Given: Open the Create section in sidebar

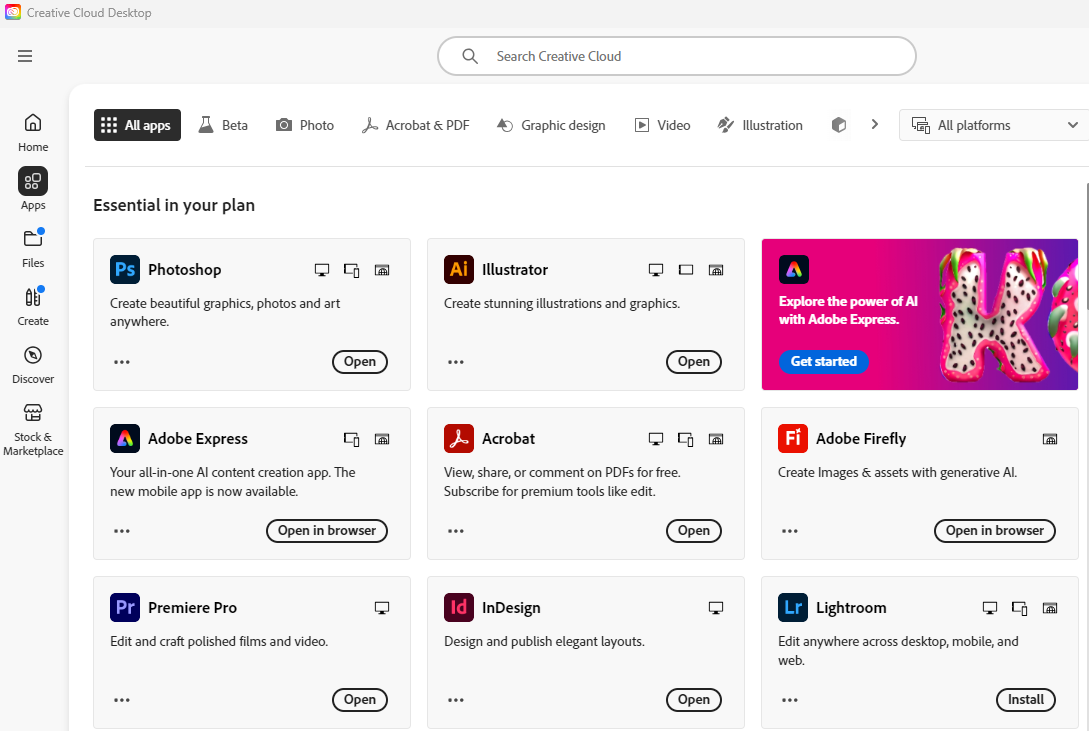Looking at the screenshot, I should tap(33, 306).
